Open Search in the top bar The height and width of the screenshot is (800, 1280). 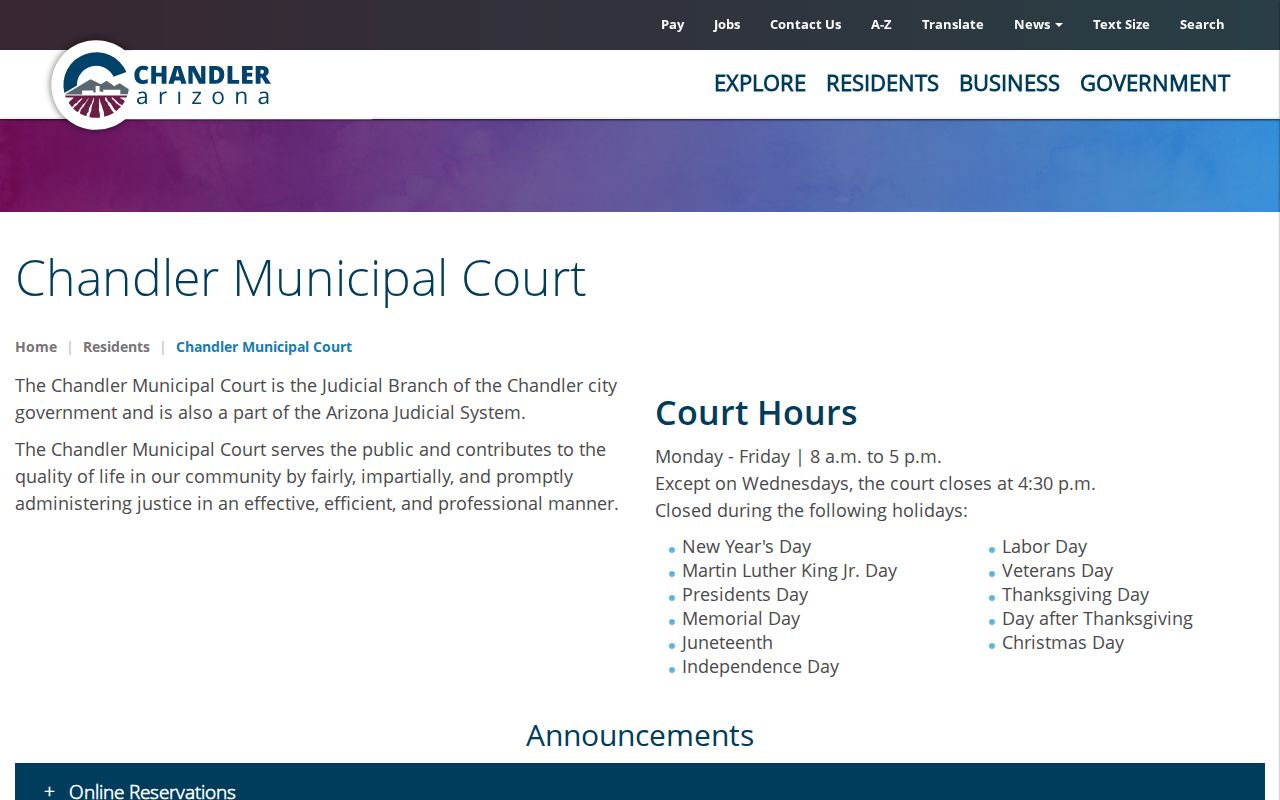click(1201, 24)
